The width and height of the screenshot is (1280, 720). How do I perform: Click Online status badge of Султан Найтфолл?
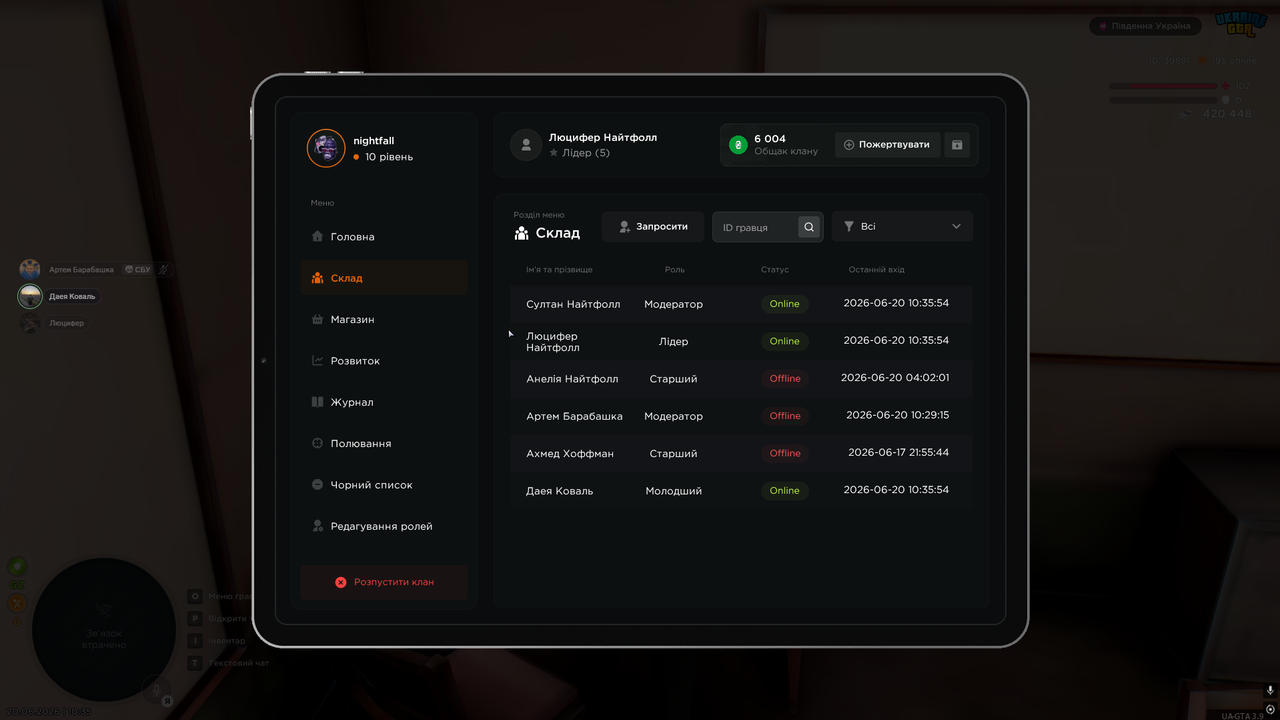point(785,304)
